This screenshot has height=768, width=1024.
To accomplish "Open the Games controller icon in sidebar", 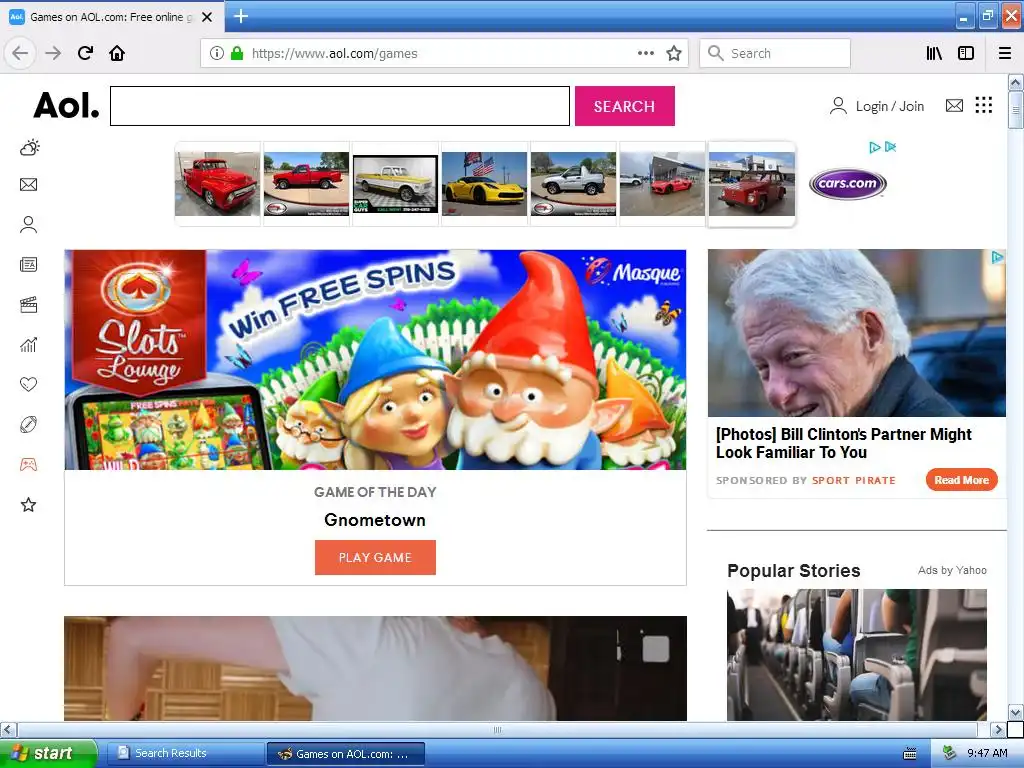I will [28, 465].
